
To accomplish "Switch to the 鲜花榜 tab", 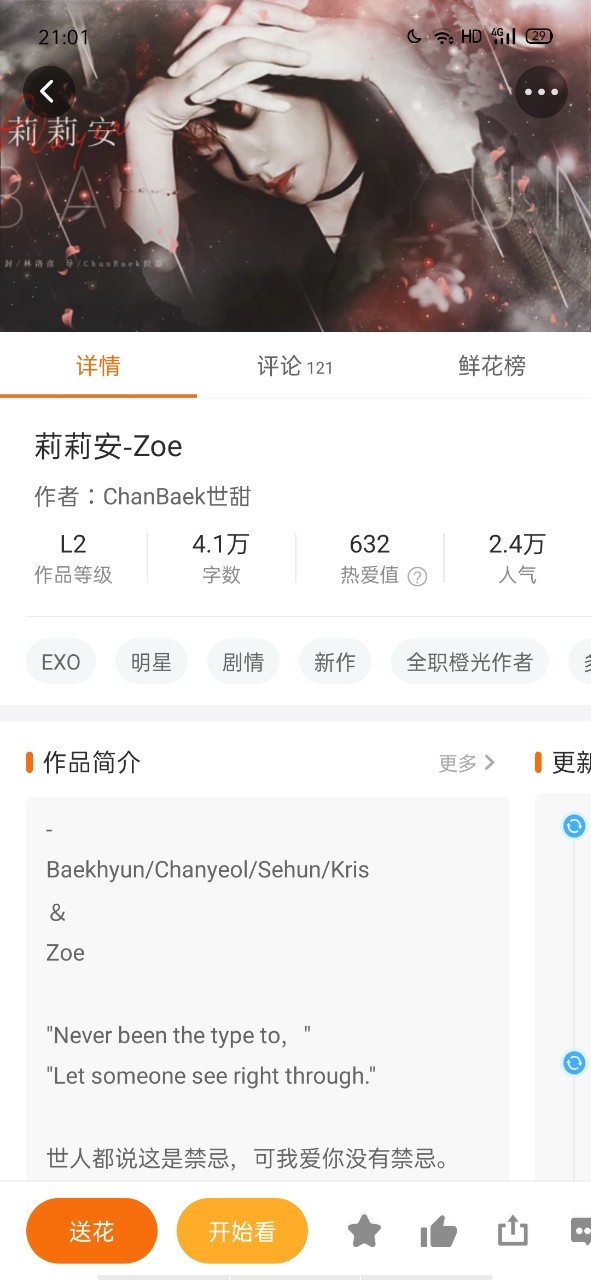I will (492, 366).
